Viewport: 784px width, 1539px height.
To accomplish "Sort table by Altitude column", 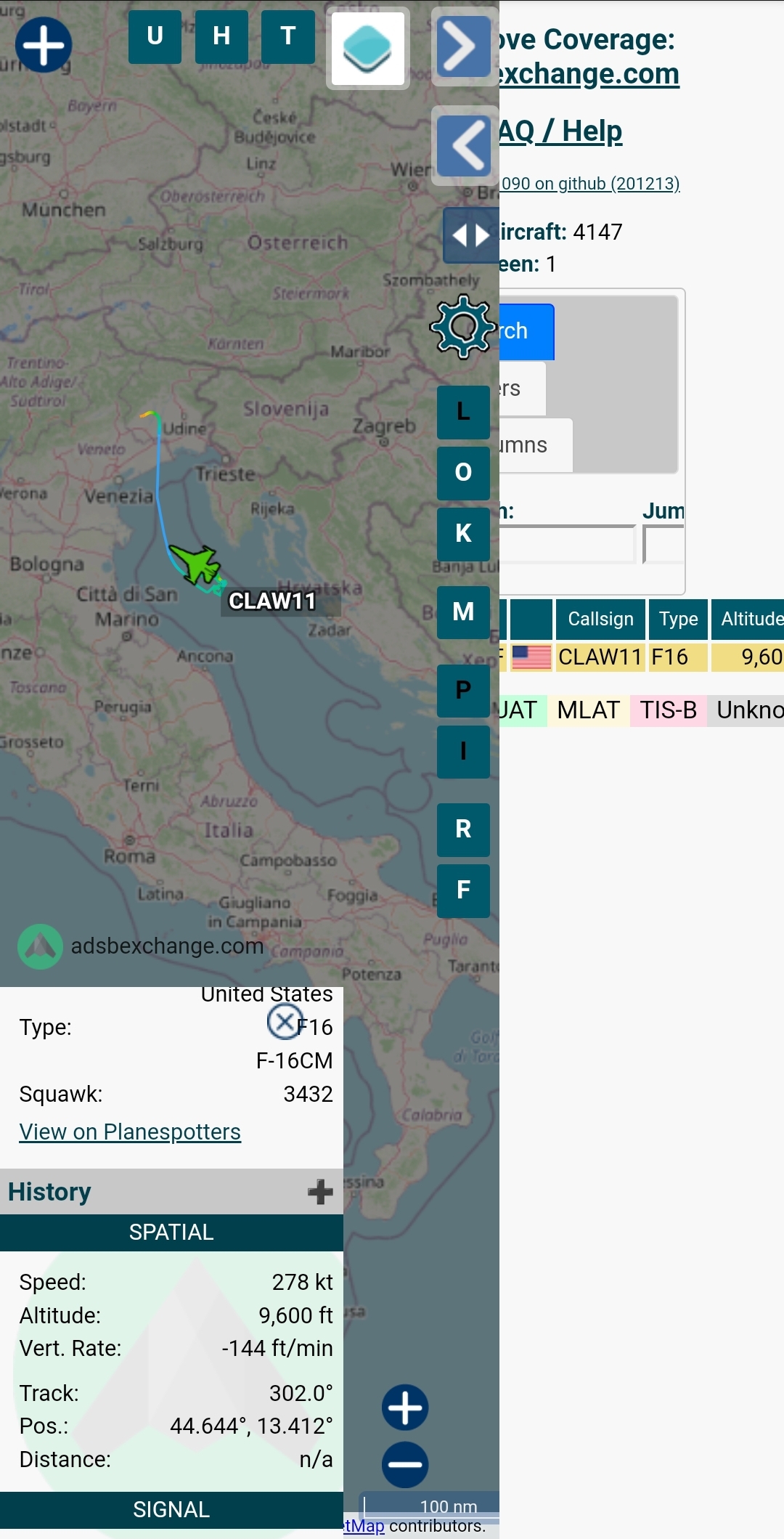I will pos(748,620).
